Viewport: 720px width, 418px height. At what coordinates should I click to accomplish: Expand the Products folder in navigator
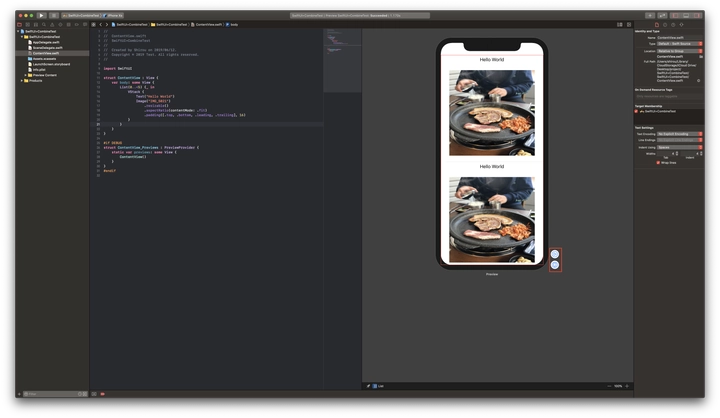[x=23, y=80]
